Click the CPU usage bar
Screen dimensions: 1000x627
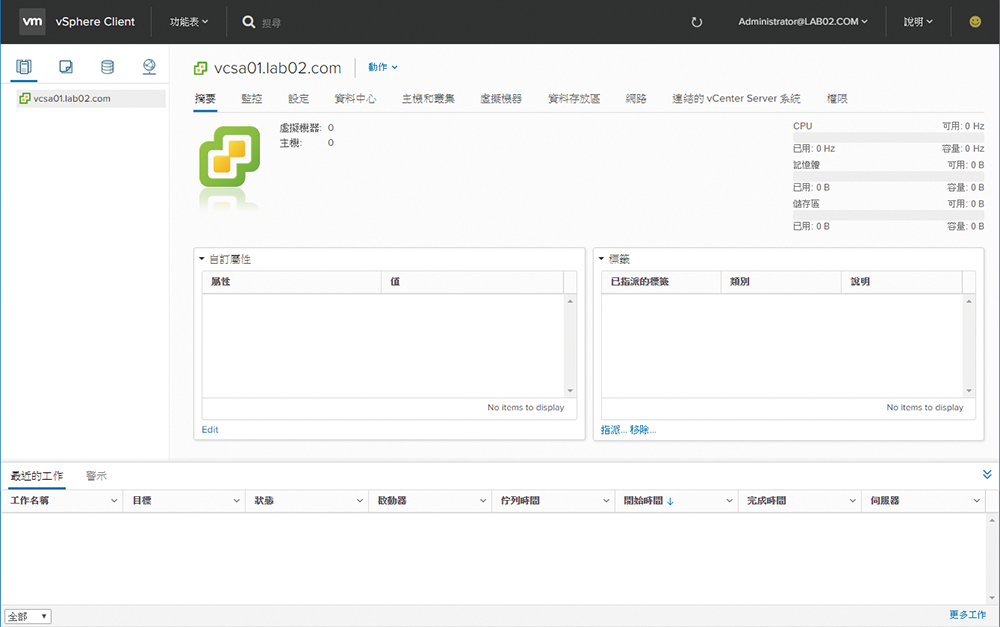pyautogui.click(x=888, y=137)
